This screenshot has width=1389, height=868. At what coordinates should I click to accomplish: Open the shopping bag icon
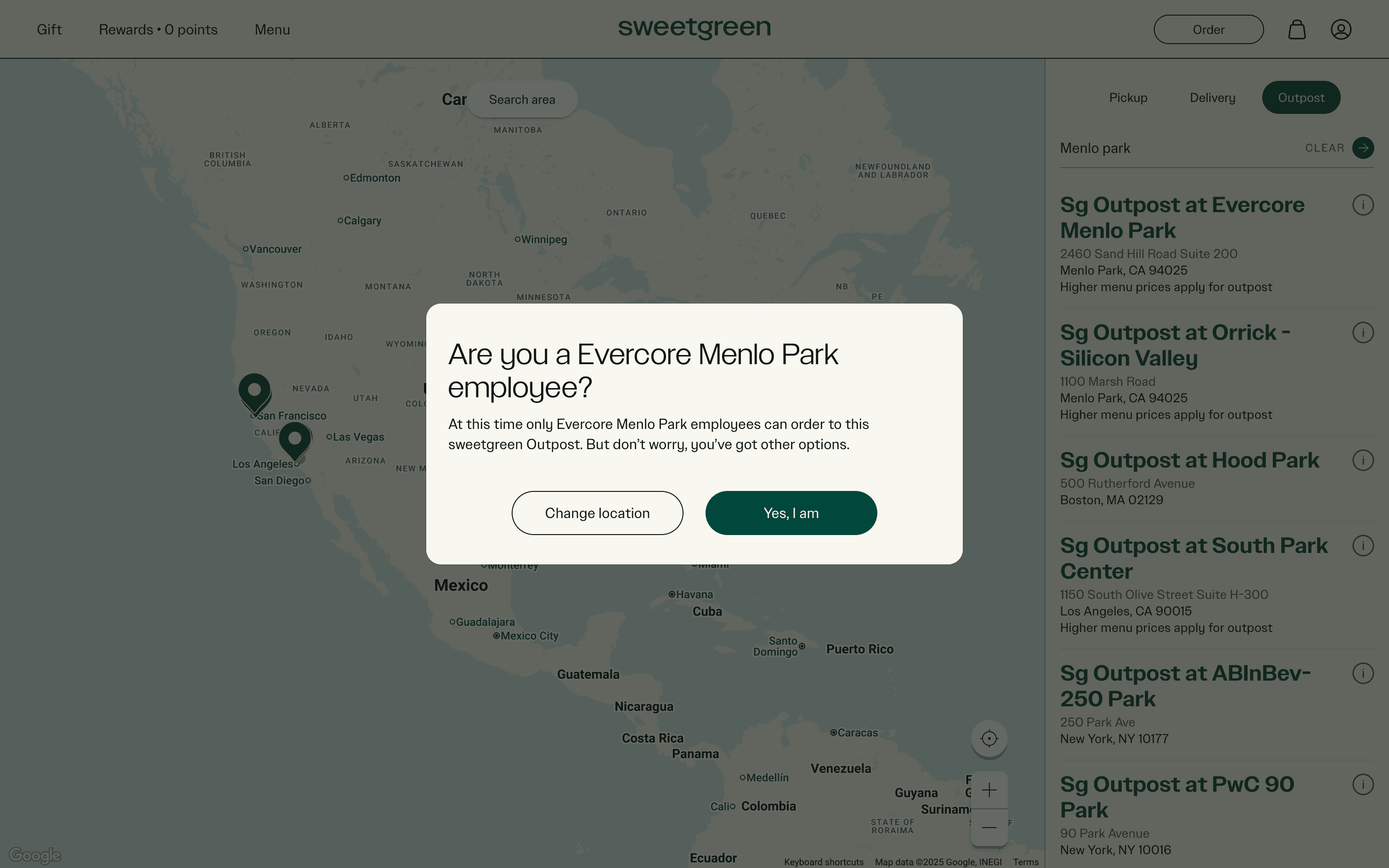(x=1297, y=28)
